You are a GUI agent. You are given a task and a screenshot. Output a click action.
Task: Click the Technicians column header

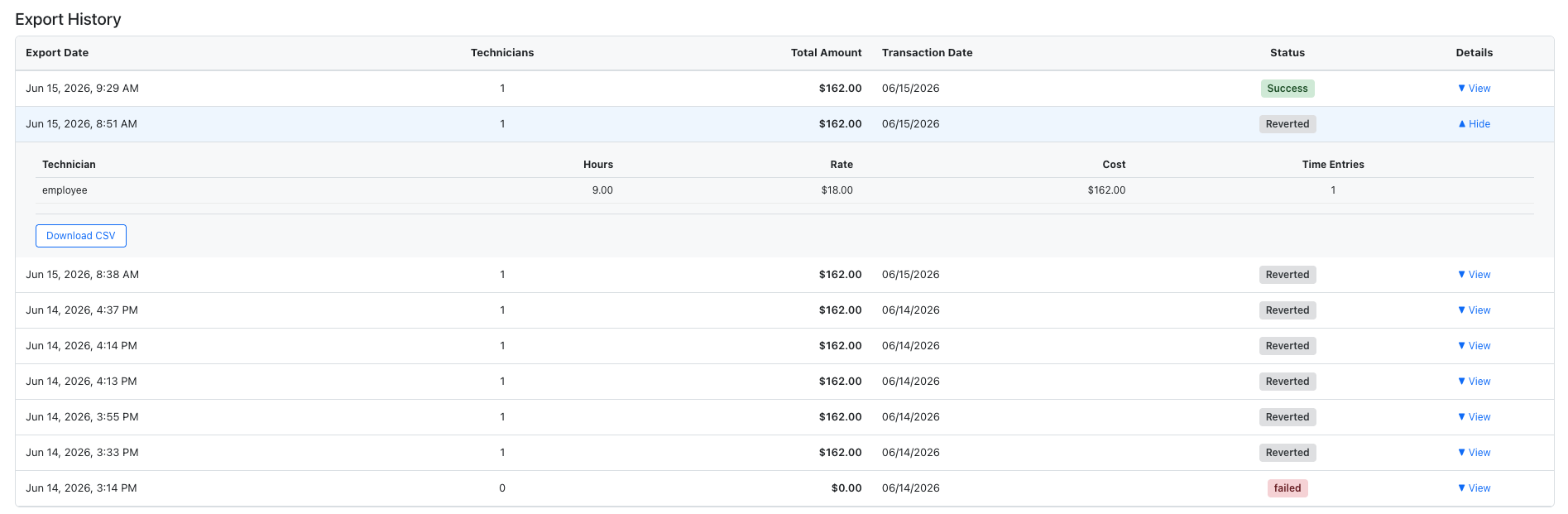pyautogui.click(x=502, y=53)
